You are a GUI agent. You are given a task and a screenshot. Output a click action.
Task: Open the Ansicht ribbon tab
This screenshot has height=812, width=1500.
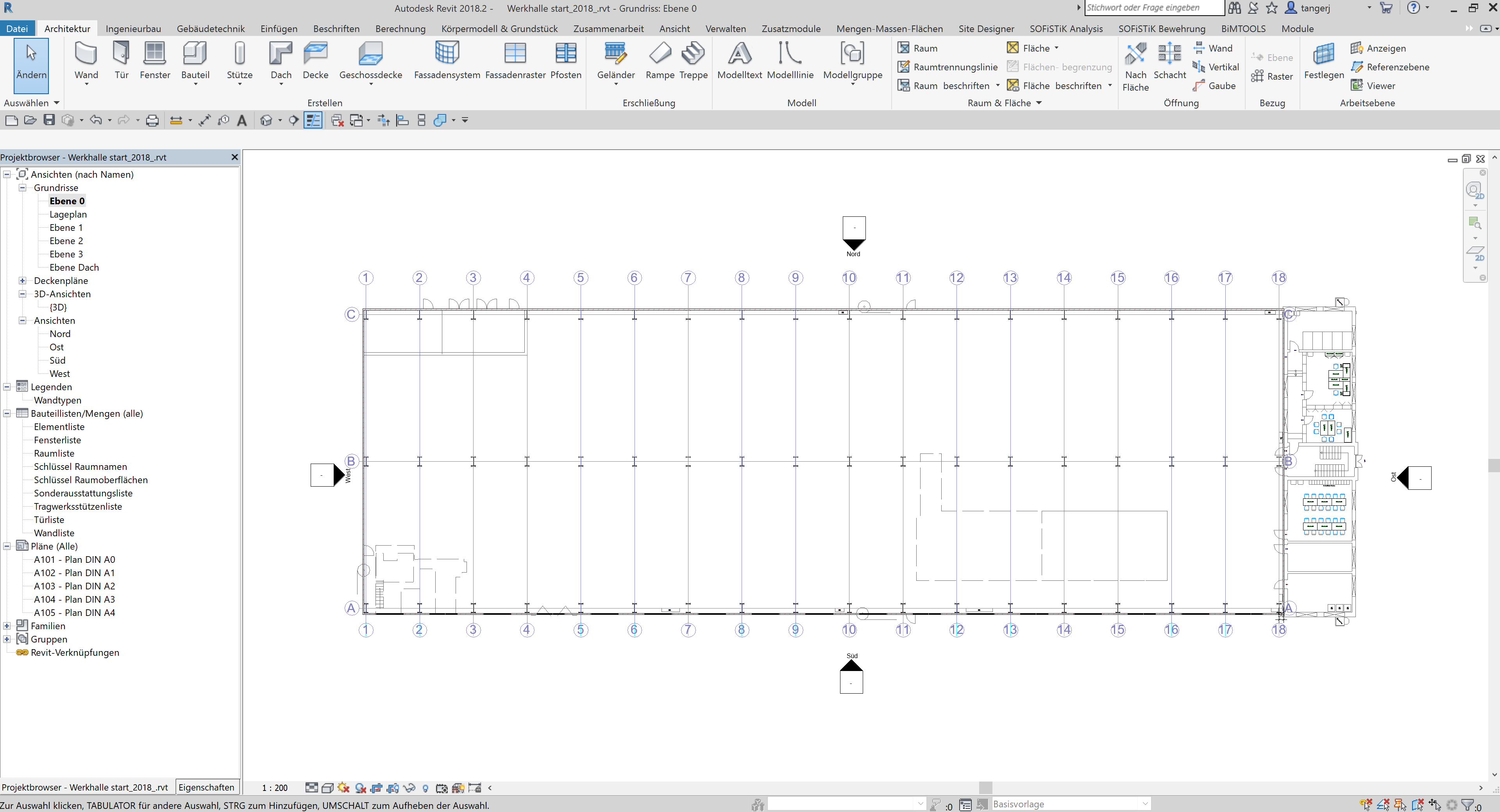pyautogui.click(x=674, y=29)
